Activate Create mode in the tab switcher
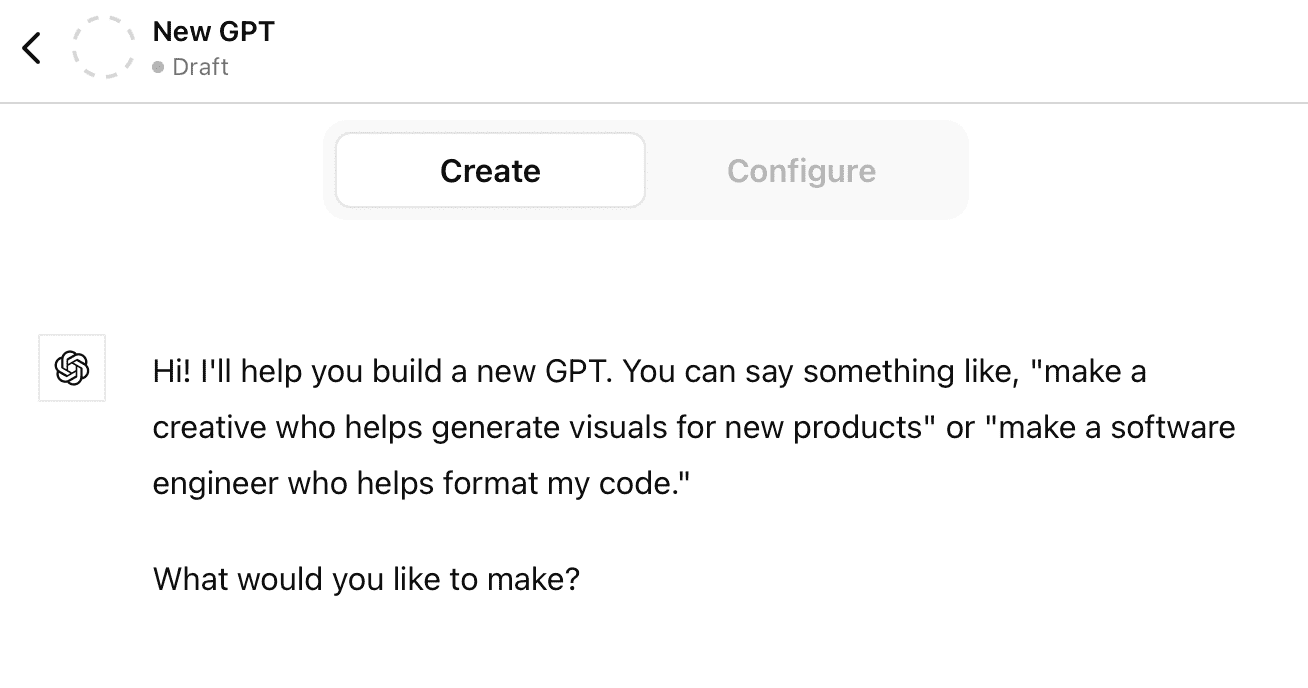Image resolution: width=1308 pixels, height=688 pixels. pos(490,170)
